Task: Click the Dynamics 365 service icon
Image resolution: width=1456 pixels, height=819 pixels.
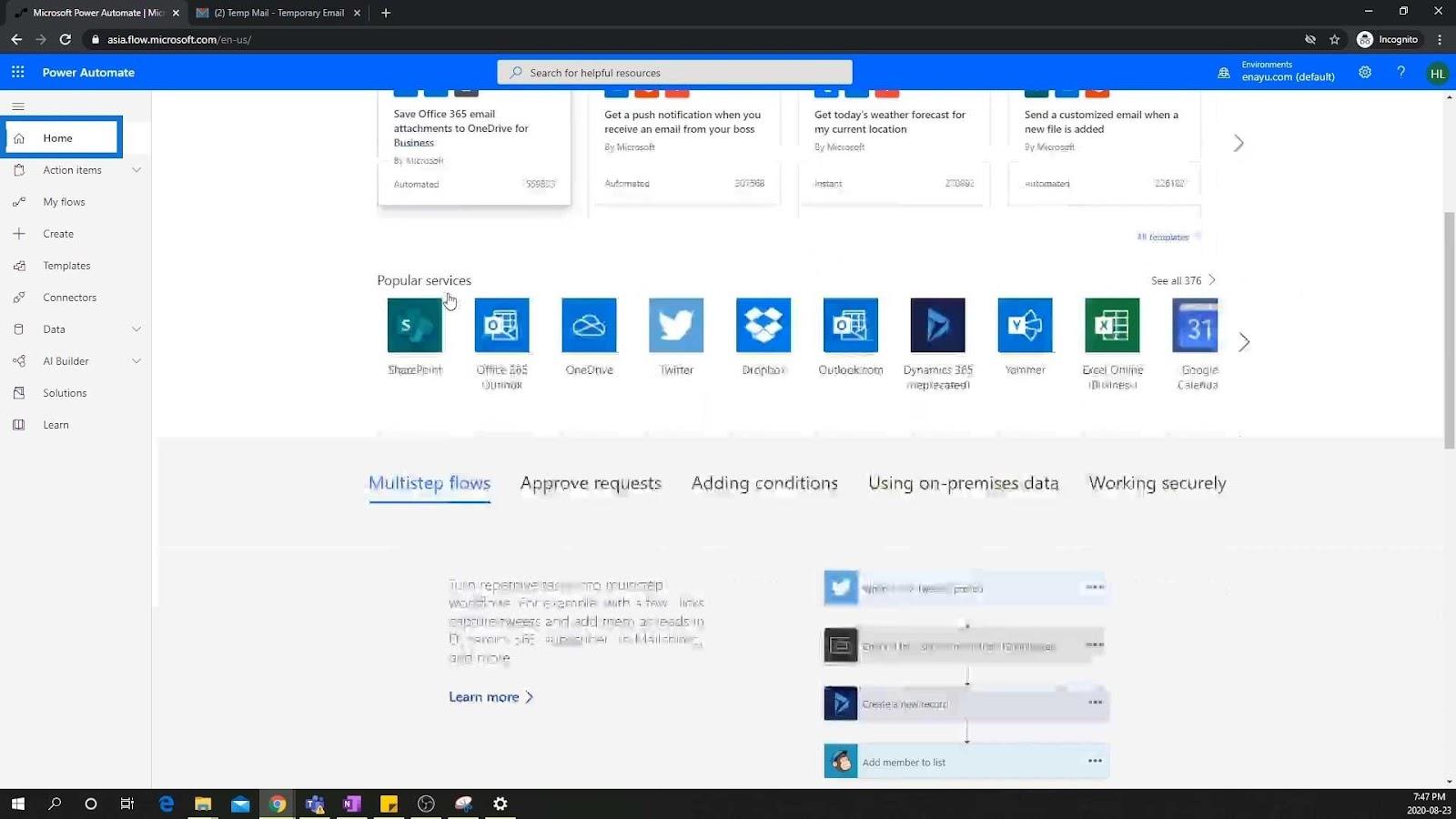Action: (937, 325)
